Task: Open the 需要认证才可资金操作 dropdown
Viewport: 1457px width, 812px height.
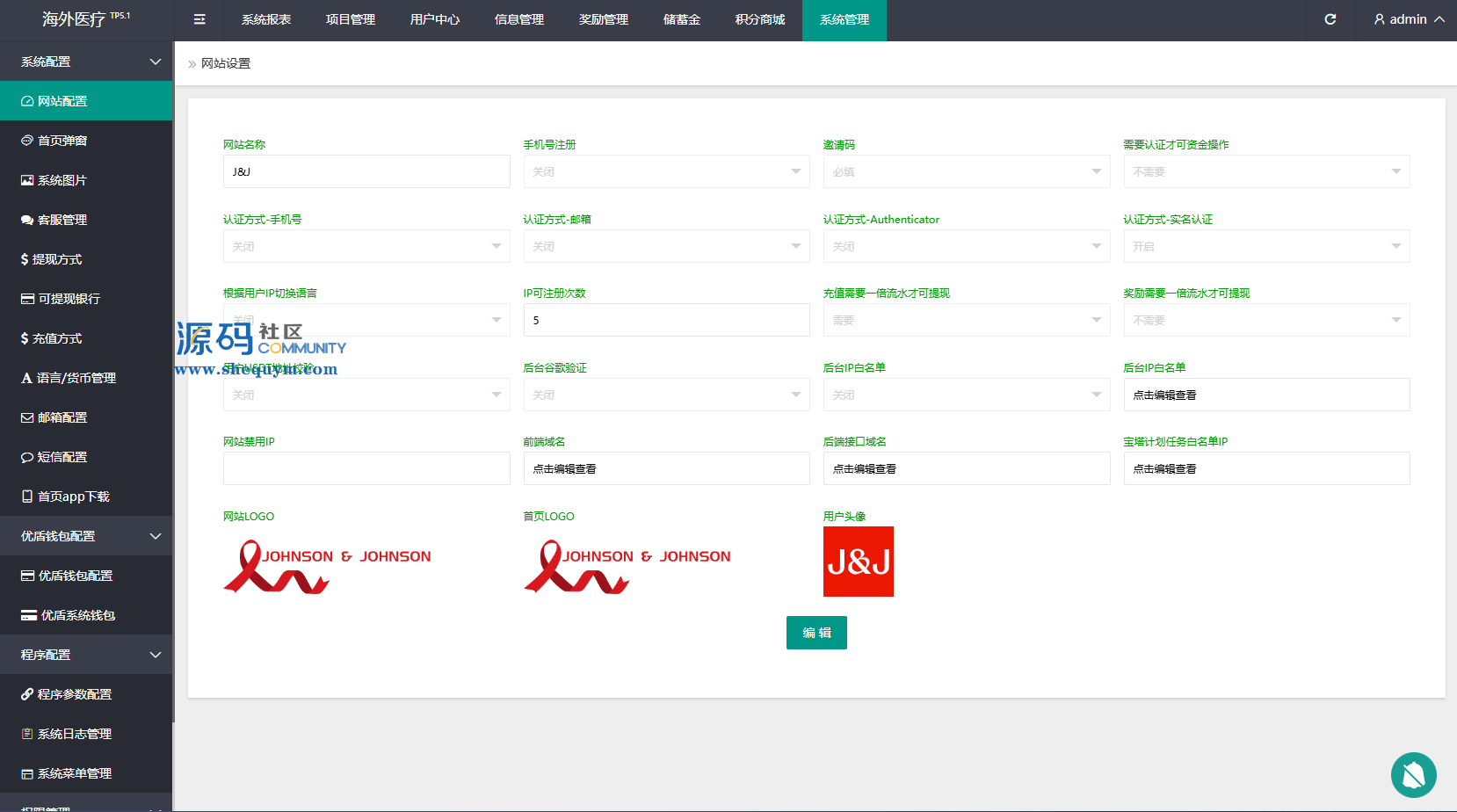Action: pos(1266,171)
